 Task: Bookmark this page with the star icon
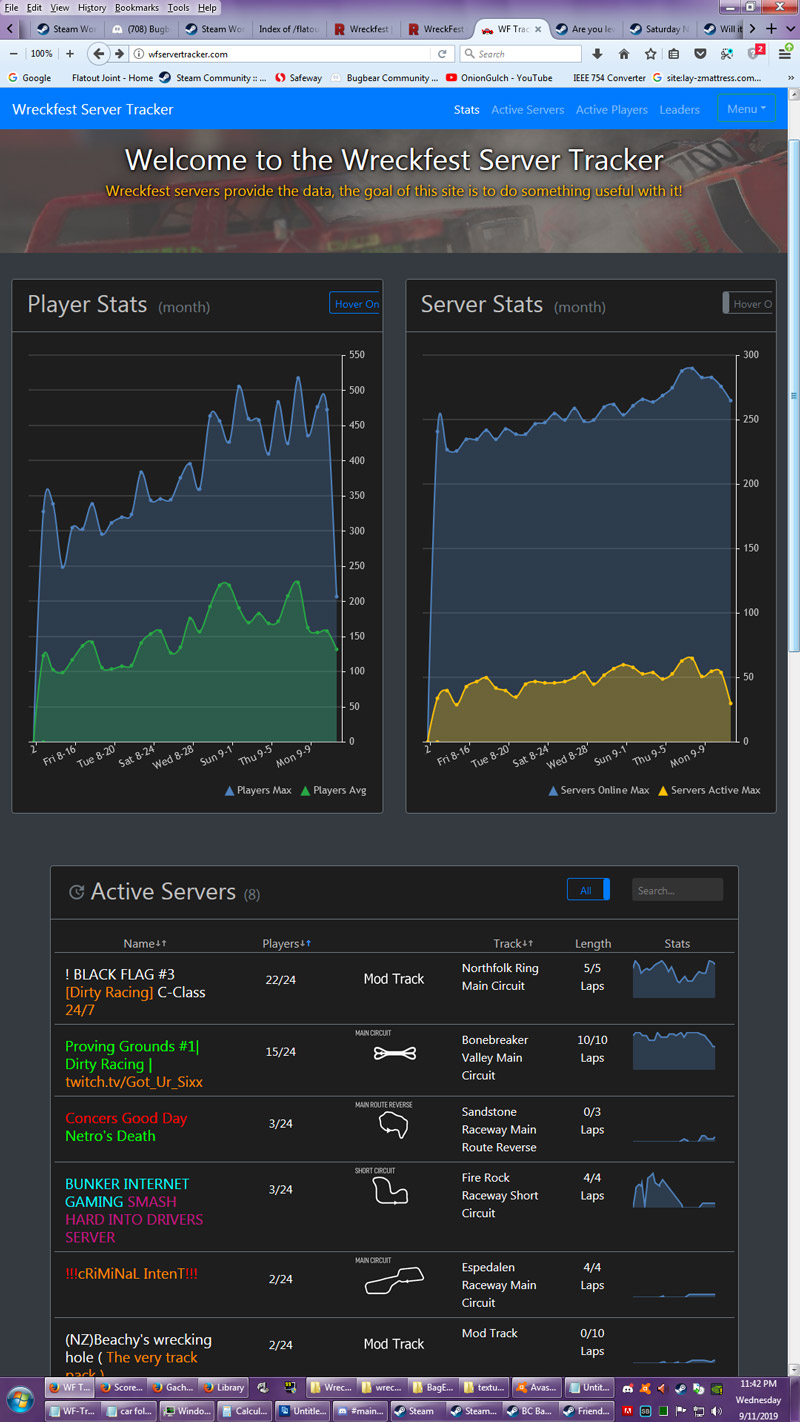click(650, 54)
